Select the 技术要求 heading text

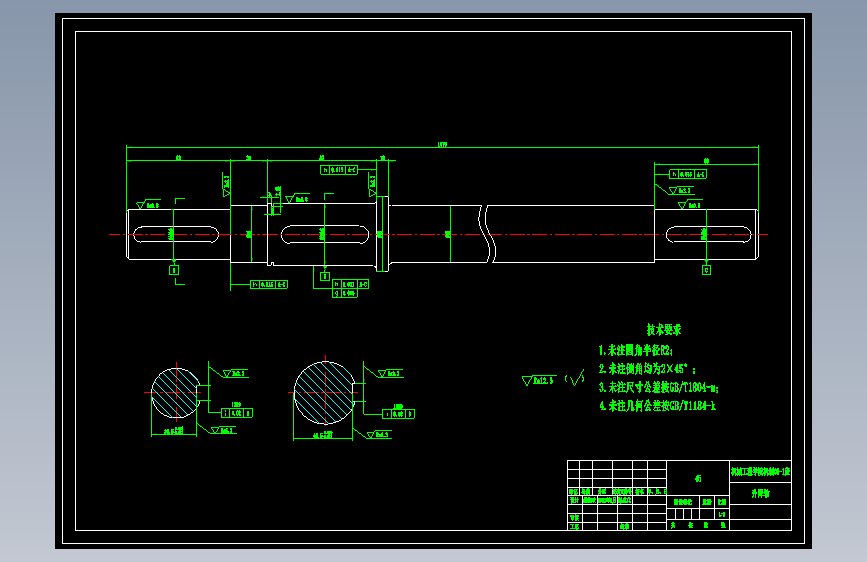point(664,330)
